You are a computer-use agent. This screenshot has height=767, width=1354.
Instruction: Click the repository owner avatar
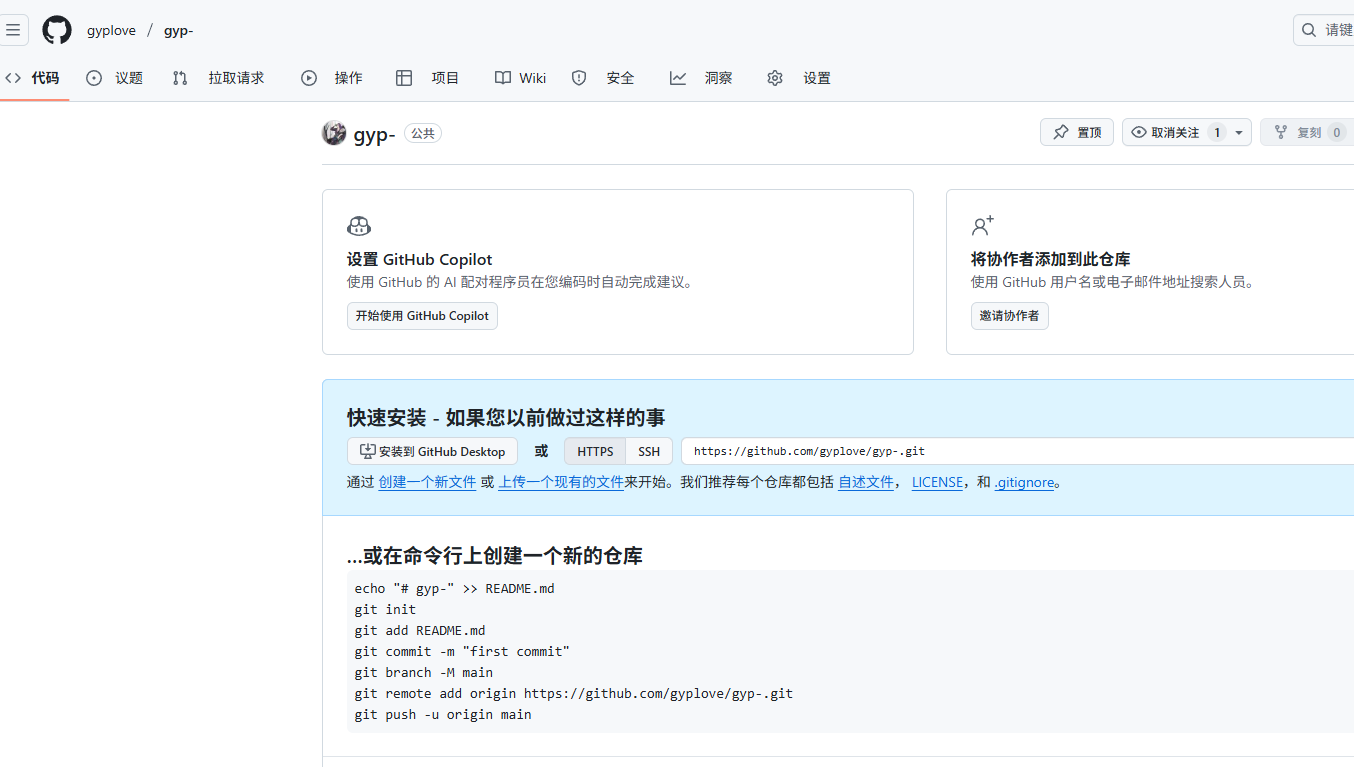click(x=334, y=133)
